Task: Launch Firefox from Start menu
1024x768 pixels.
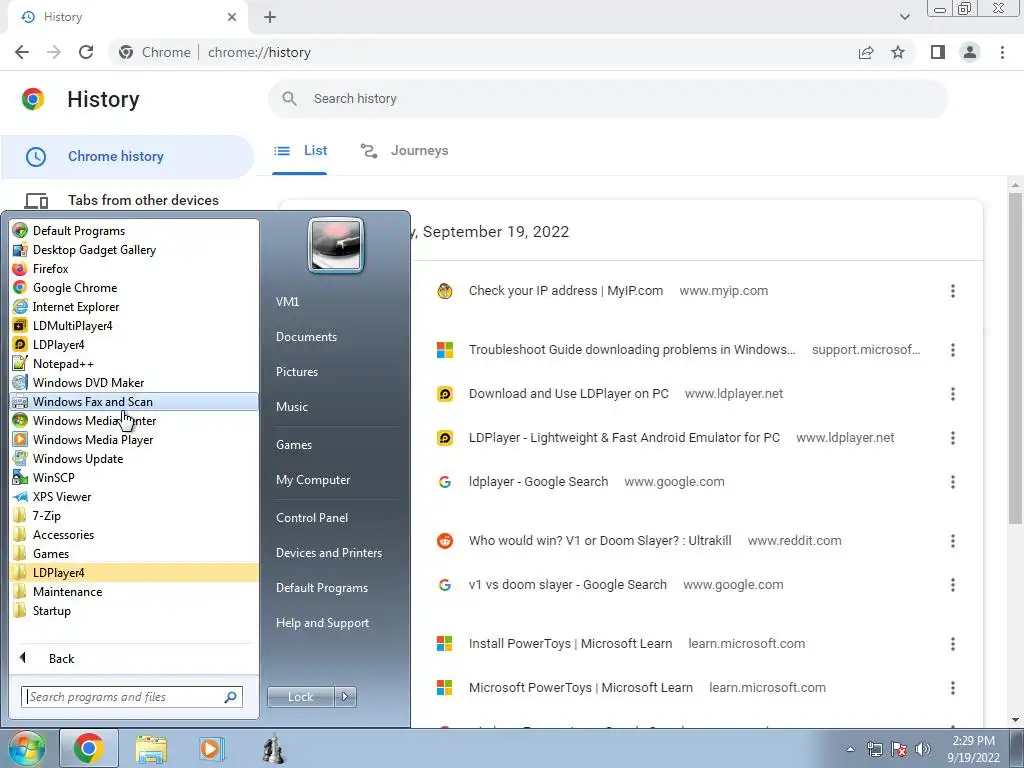Action: pos(134,269)
